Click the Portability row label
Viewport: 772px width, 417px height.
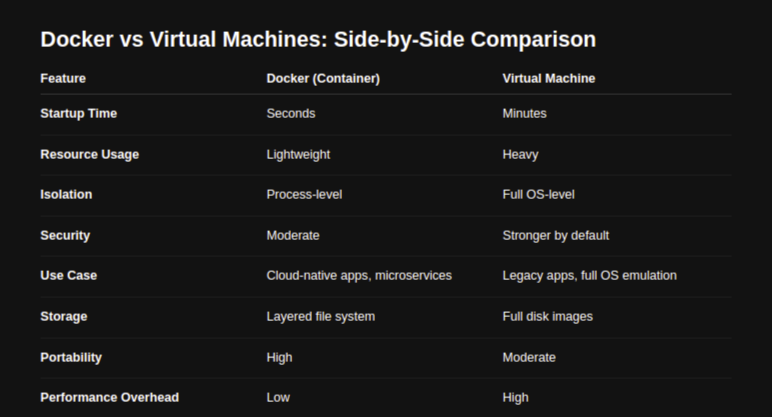click(x=71, y=357)
